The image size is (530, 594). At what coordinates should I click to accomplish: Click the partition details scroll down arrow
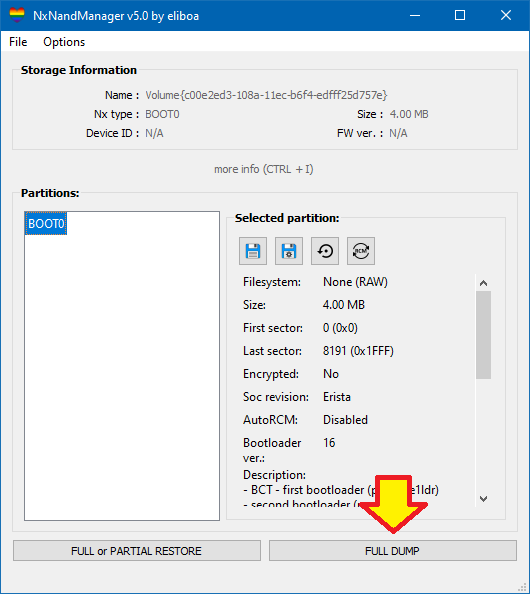click(483, 499)
